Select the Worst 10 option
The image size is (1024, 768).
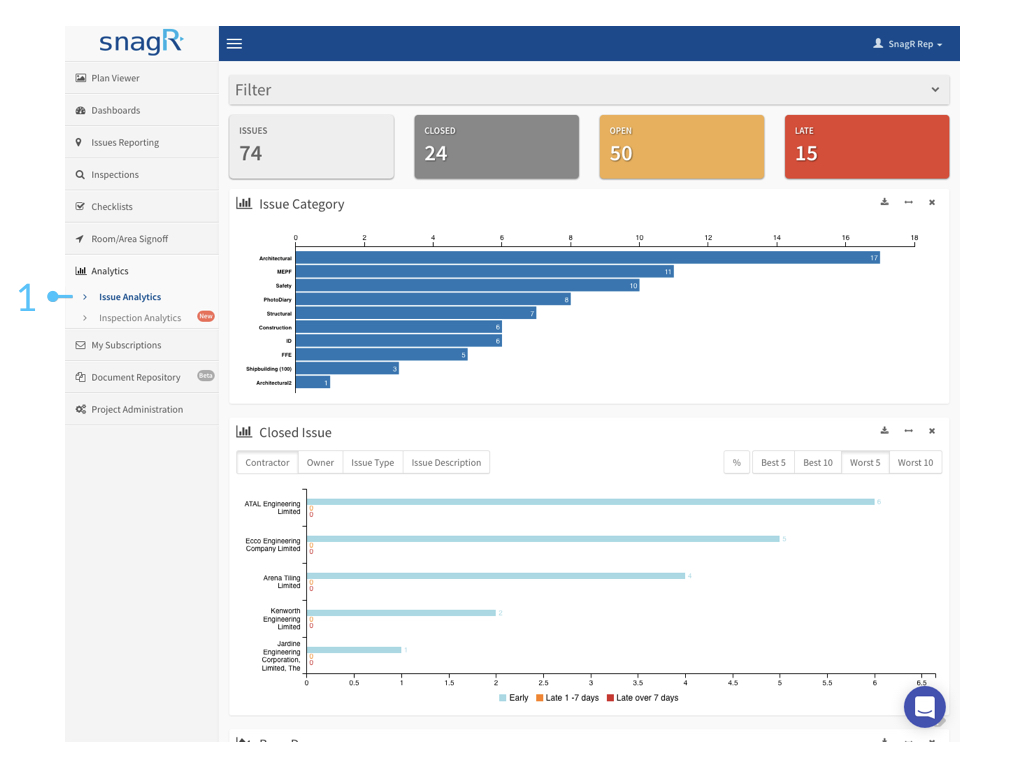pyautogui.click(x=915, y=462)
